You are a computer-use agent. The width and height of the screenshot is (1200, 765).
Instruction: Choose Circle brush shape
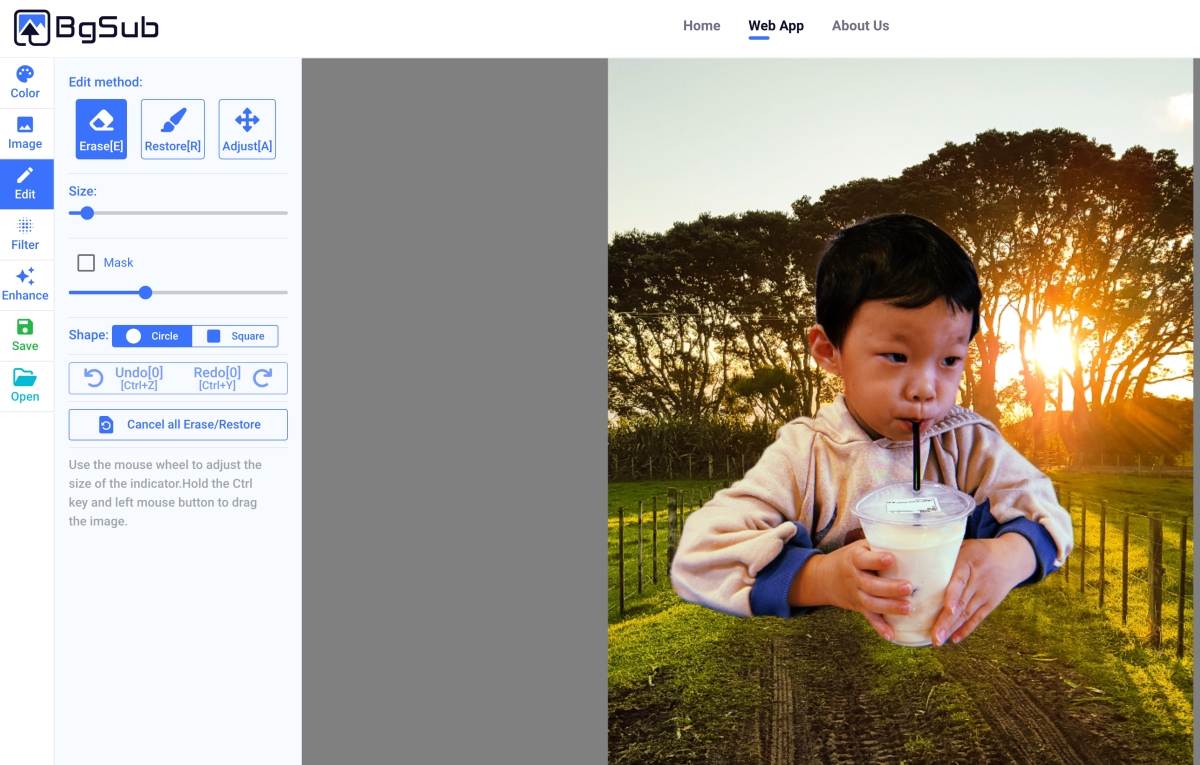(x=152, y=336)
